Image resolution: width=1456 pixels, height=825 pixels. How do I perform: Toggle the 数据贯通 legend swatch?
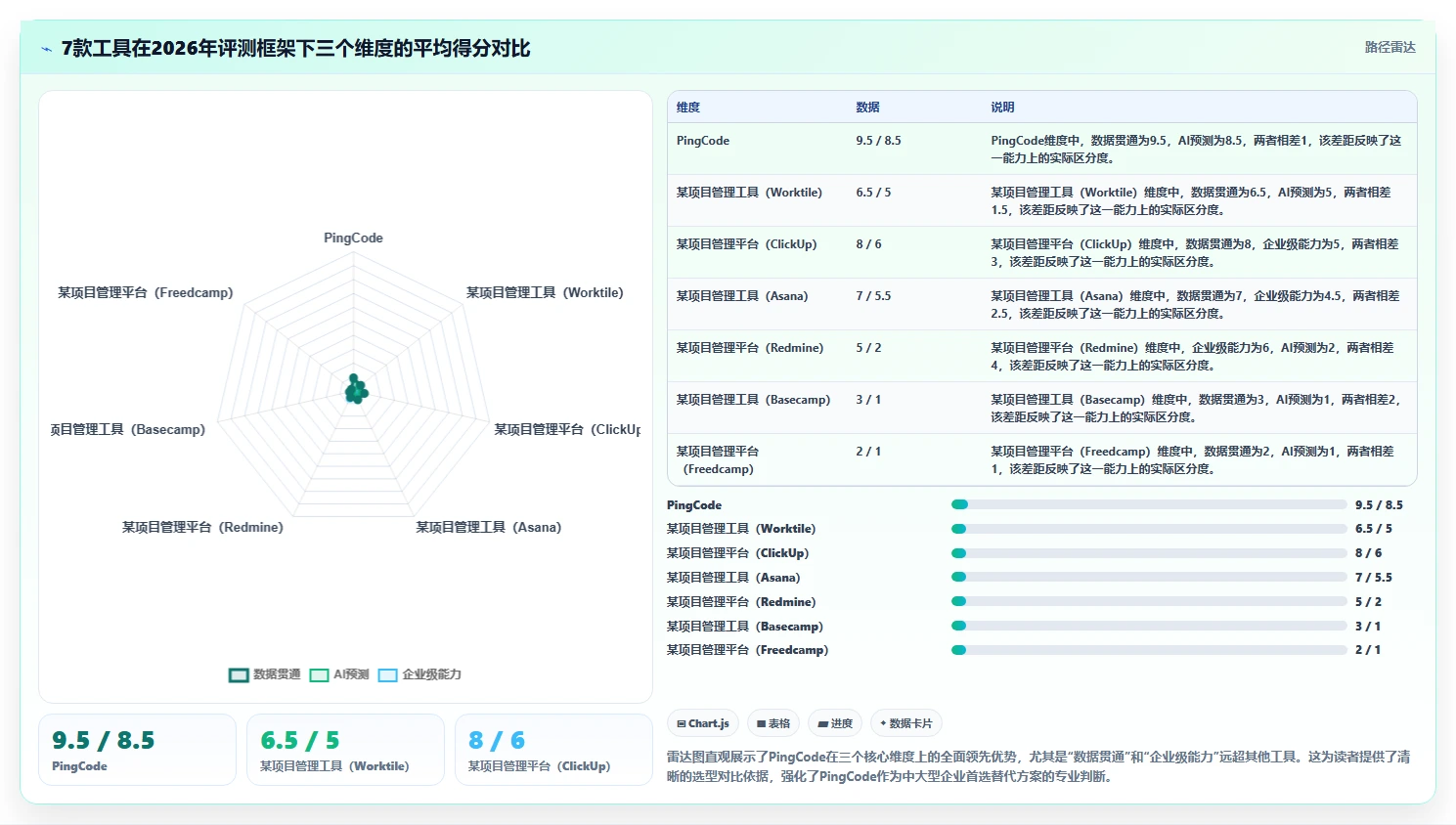point(239,674)
